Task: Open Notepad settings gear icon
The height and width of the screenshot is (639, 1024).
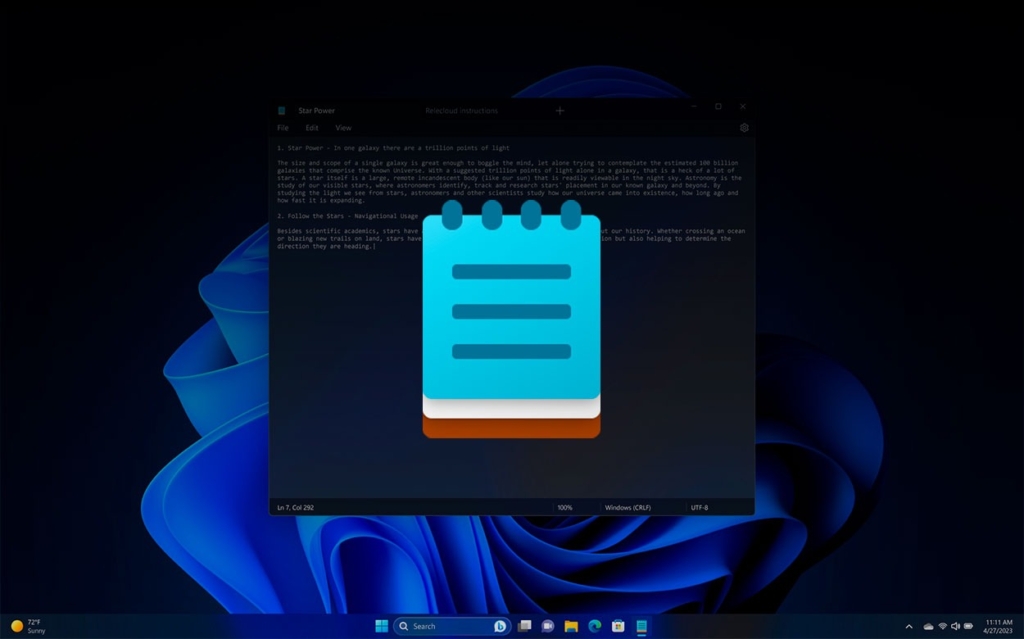Action: (x=744, y=128)
